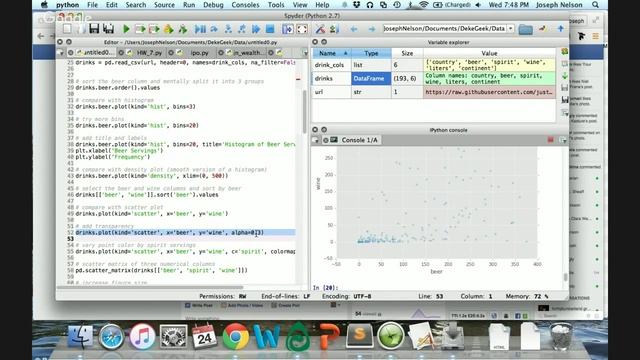Open Google Chrome from the dock
The height and width of the screenshot is (360, 640).
point(236,336)
